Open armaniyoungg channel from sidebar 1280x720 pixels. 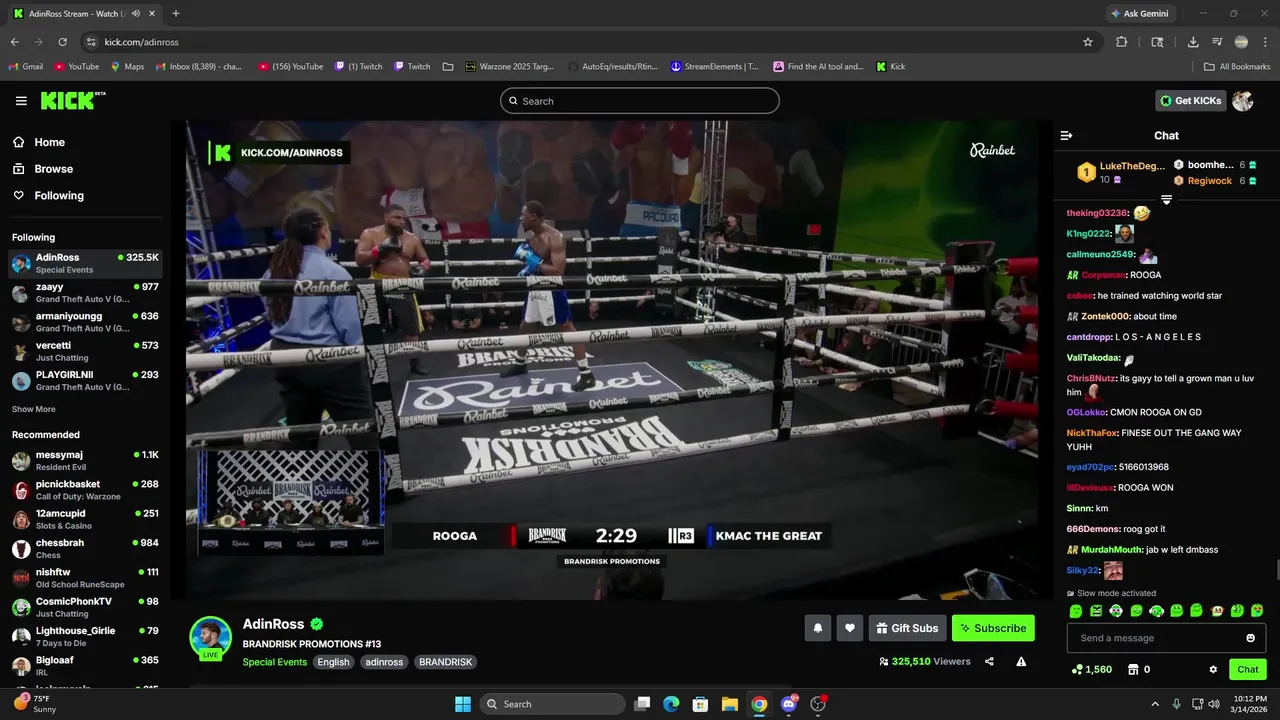pos(85,322)
